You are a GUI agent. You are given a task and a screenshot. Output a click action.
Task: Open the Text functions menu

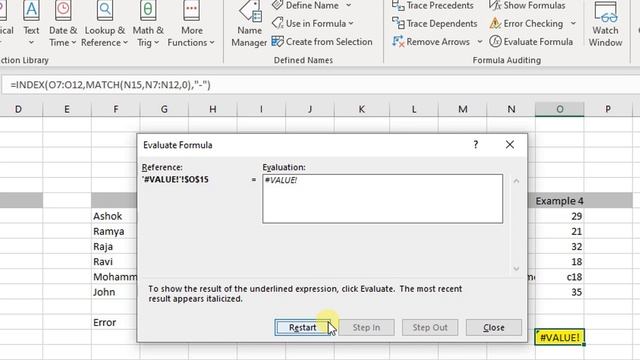(31, 23)
